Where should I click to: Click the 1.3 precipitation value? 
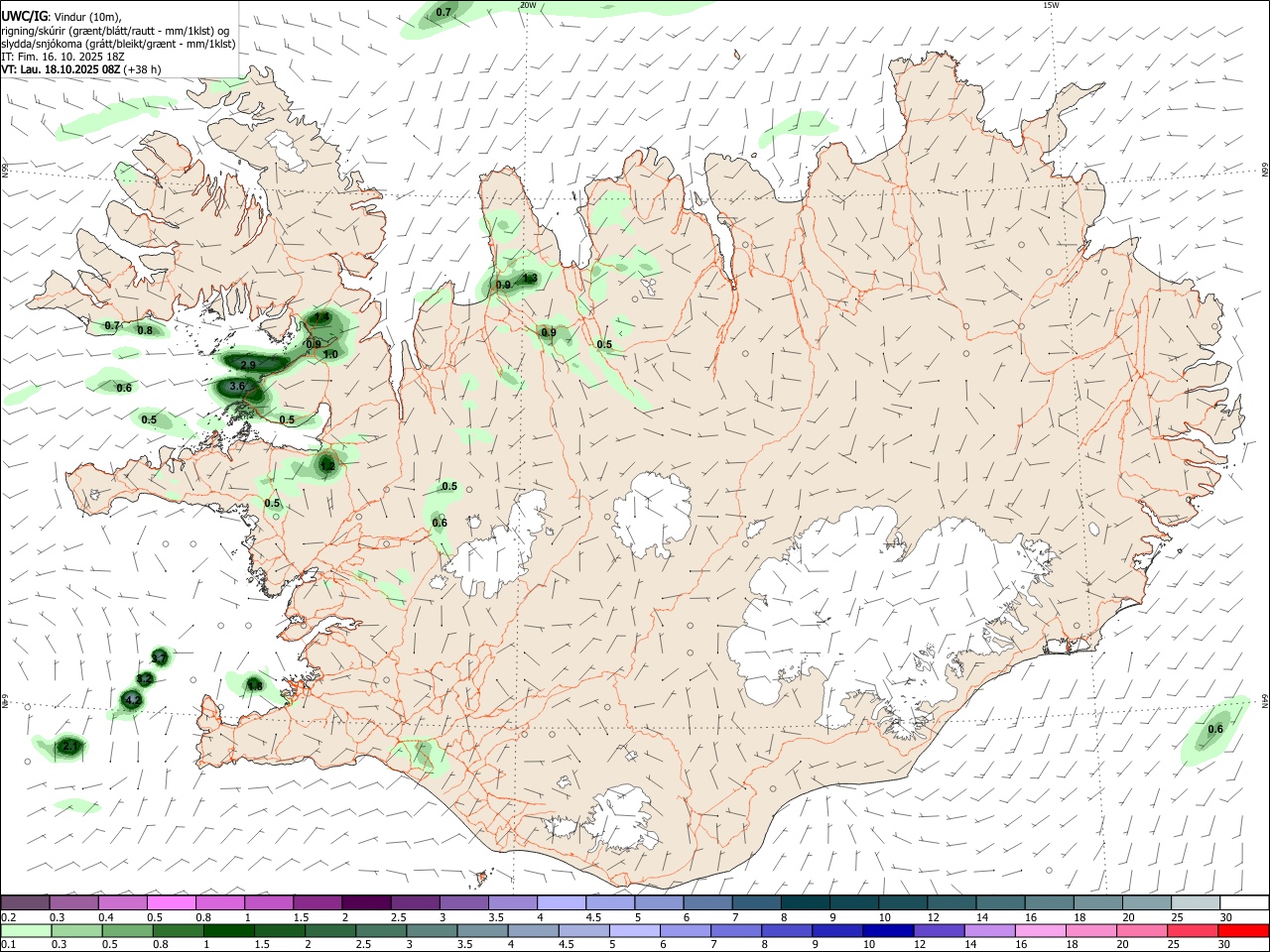pos(530,279)
